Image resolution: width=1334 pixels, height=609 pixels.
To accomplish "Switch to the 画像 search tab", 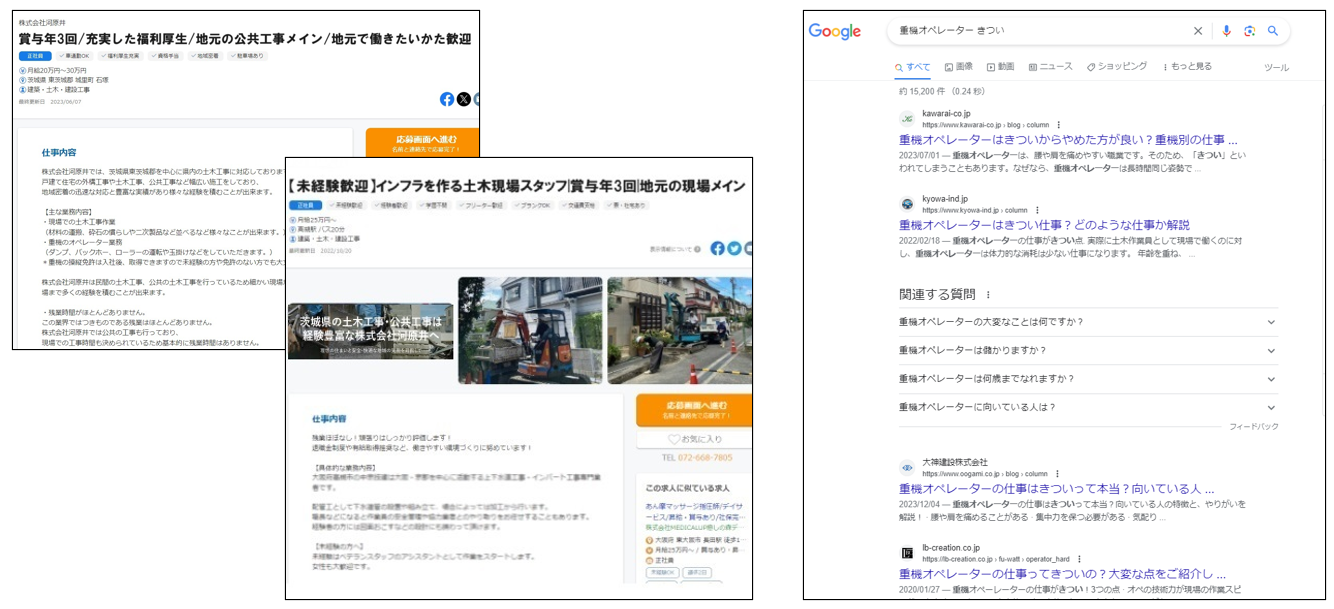I will coord(958,67).
